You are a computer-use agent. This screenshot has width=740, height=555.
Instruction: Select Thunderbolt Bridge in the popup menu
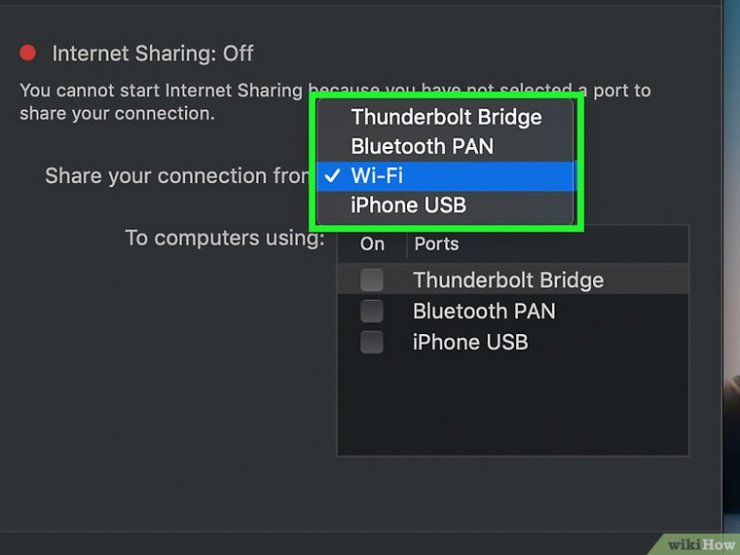[x=446, y=117]
